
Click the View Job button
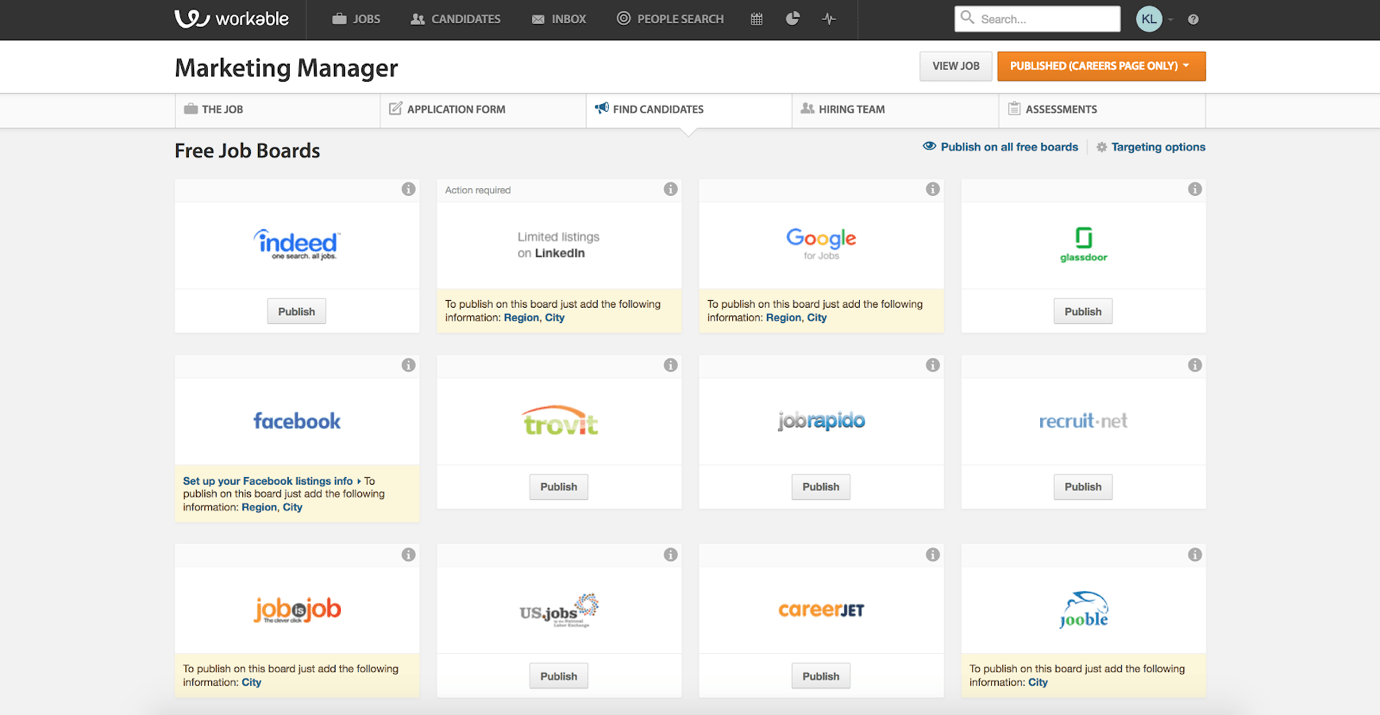(x=955, y=66)
